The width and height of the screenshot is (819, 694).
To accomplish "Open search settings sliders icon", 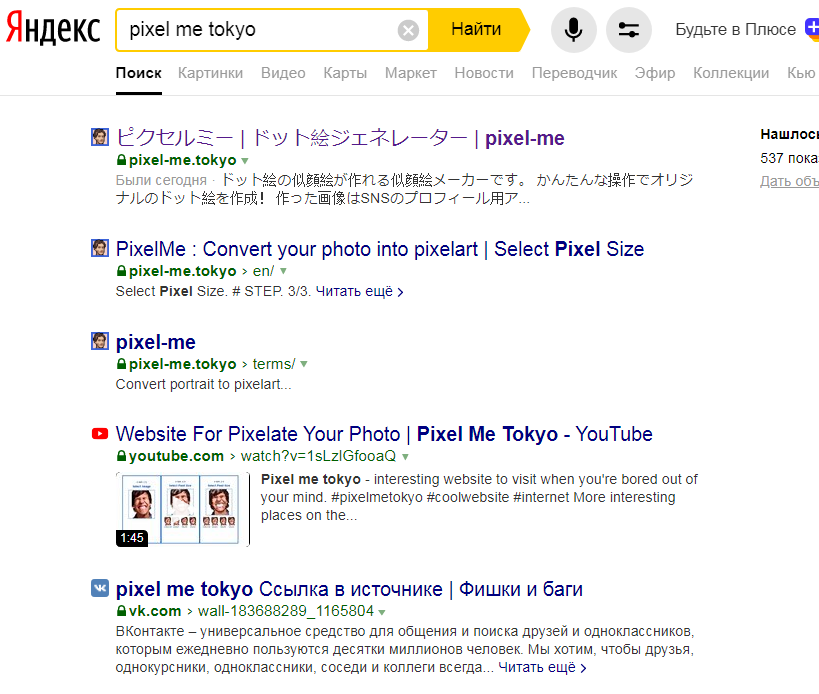I will coord(628,30).
